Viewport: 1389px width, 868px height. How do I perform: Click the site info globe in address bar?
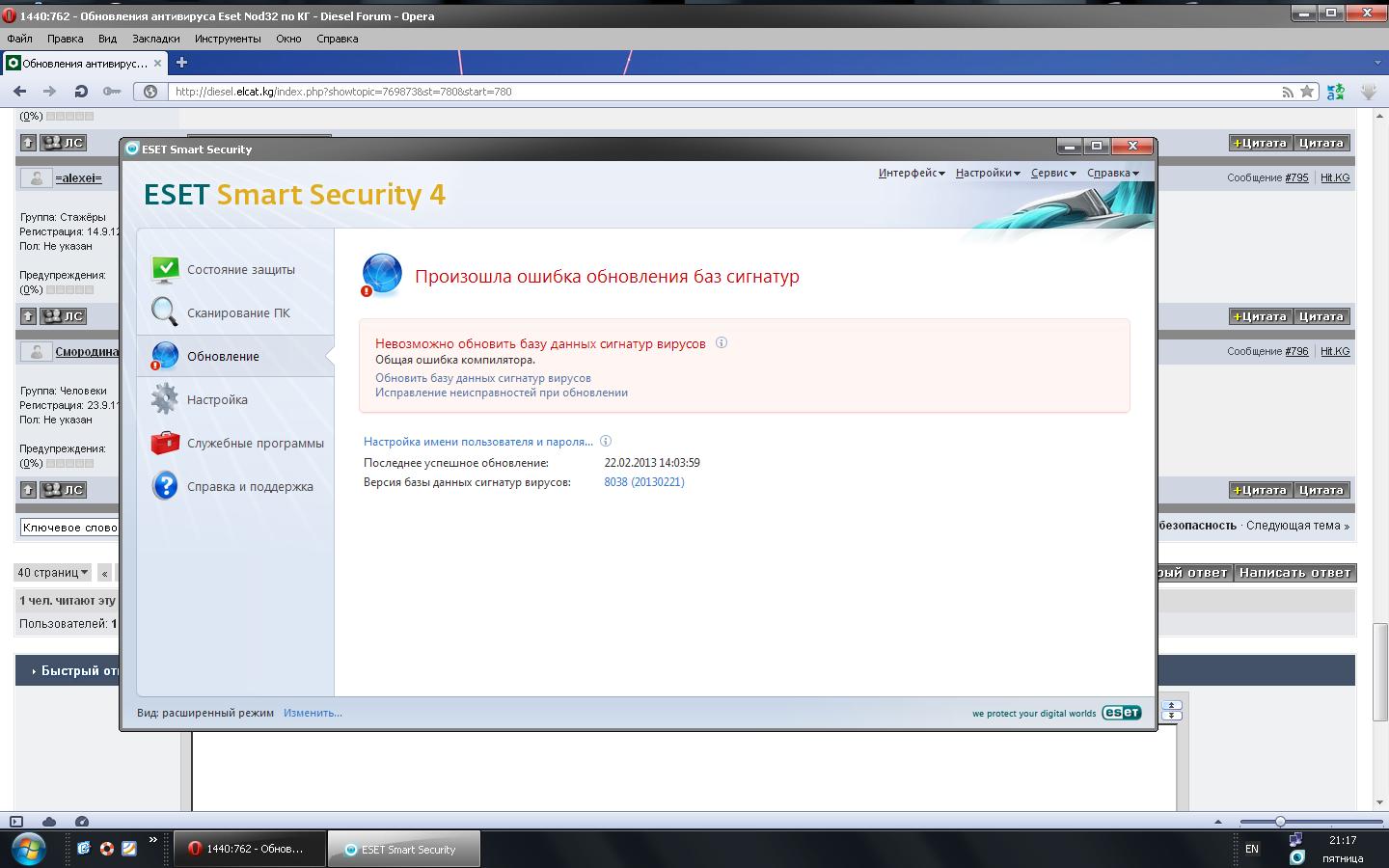[150, 92]
